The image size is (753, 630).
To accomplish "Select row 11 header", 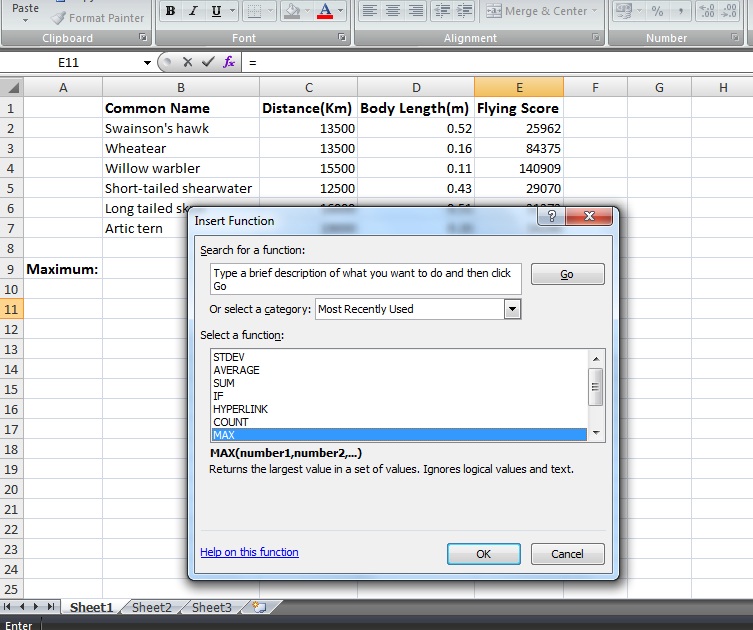I will pyautogui.click(x=12, y=309).
